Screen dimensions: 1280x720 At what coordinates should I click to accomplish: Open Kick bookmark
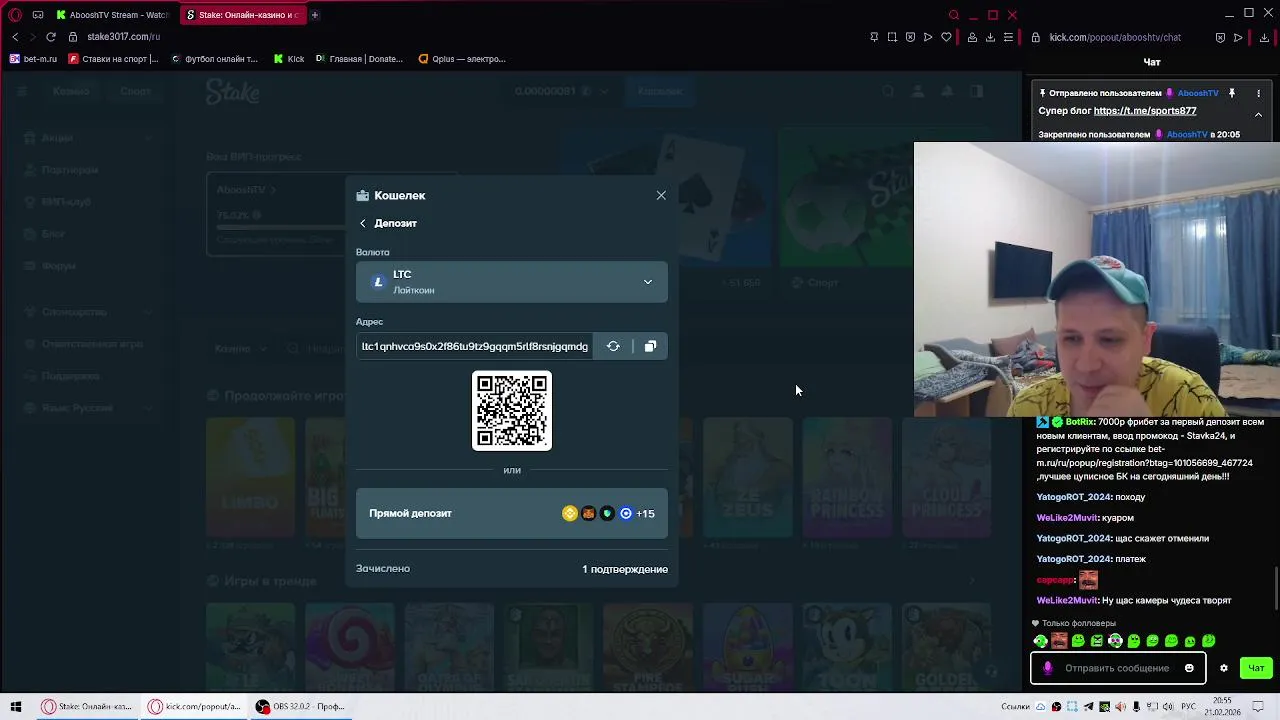[289, 59]
